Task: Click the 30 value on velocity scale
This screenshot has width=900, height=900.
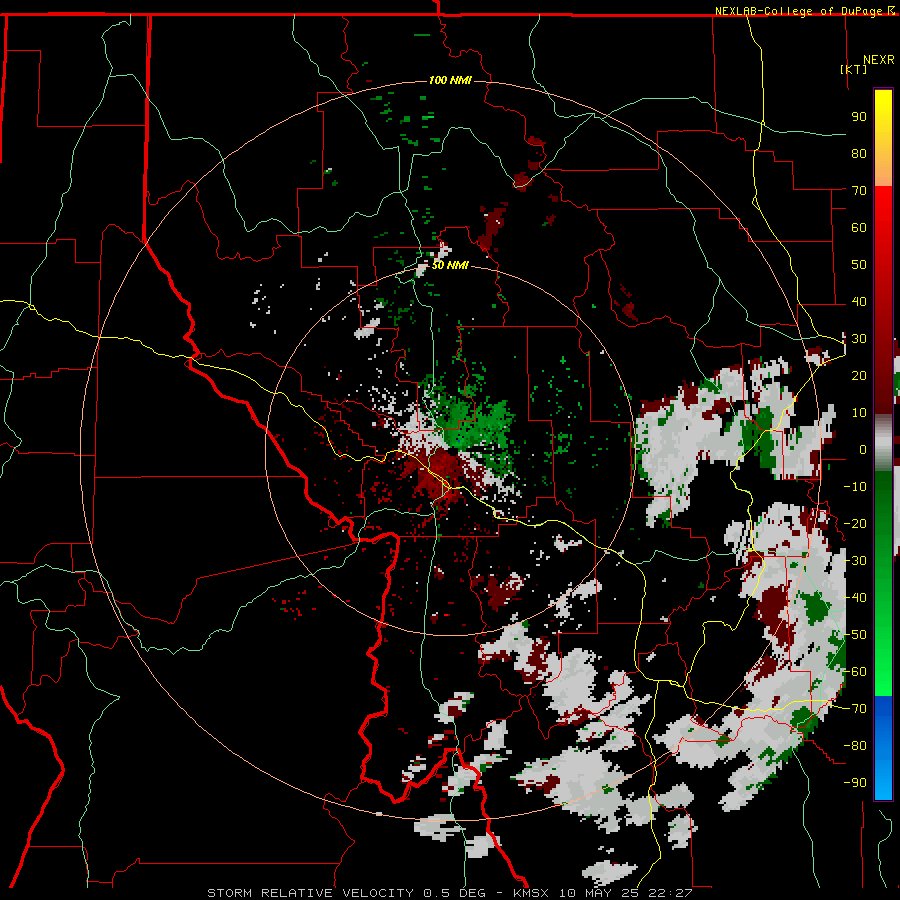Action: (x=859, y=339)
